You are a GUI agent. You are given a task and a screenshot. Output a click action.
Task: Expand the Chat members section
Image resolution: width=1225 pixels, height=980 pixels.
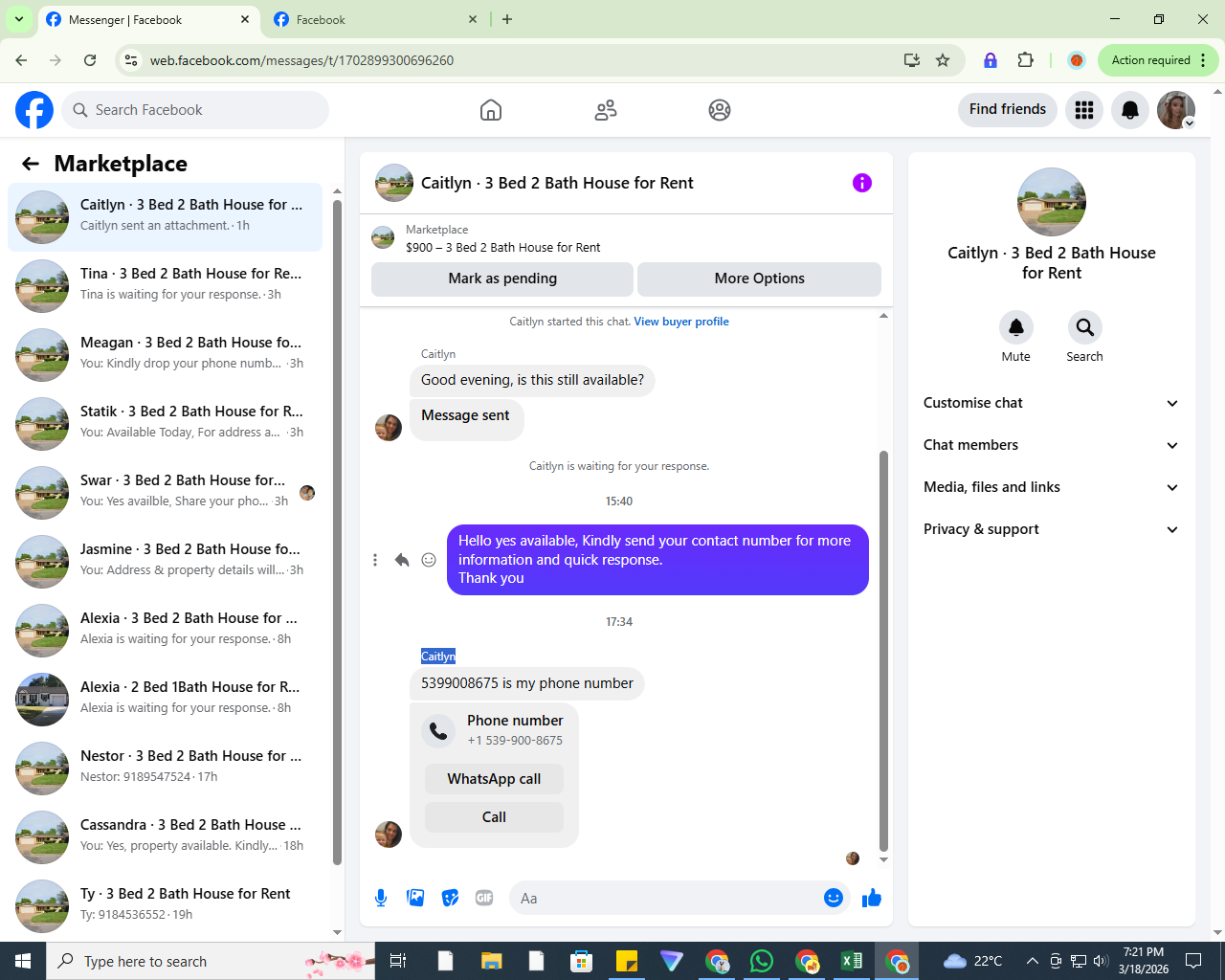[x=1052, y=445]
